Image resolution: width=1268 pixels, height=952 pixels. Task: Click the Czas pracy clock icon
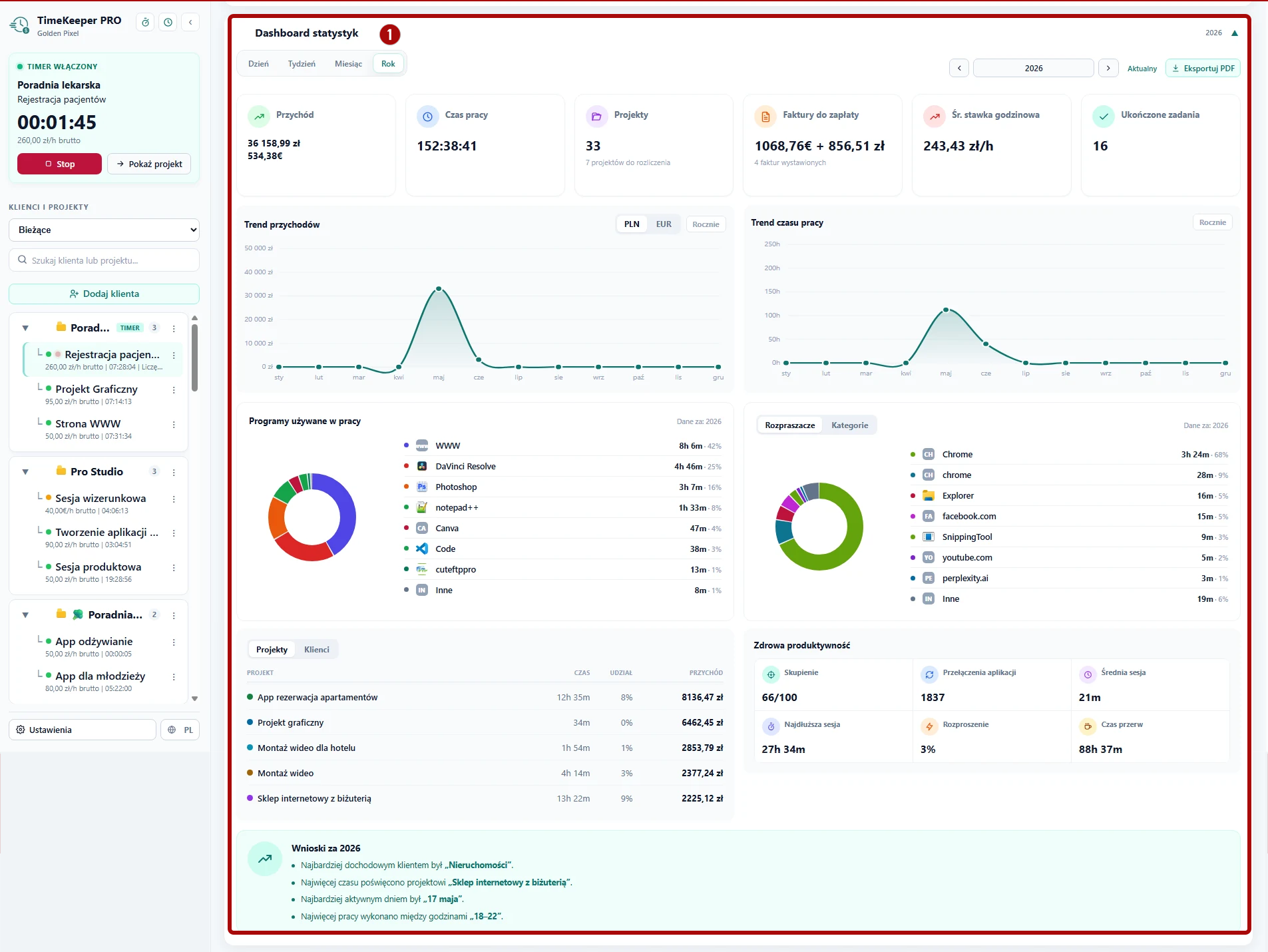(428, 117)
